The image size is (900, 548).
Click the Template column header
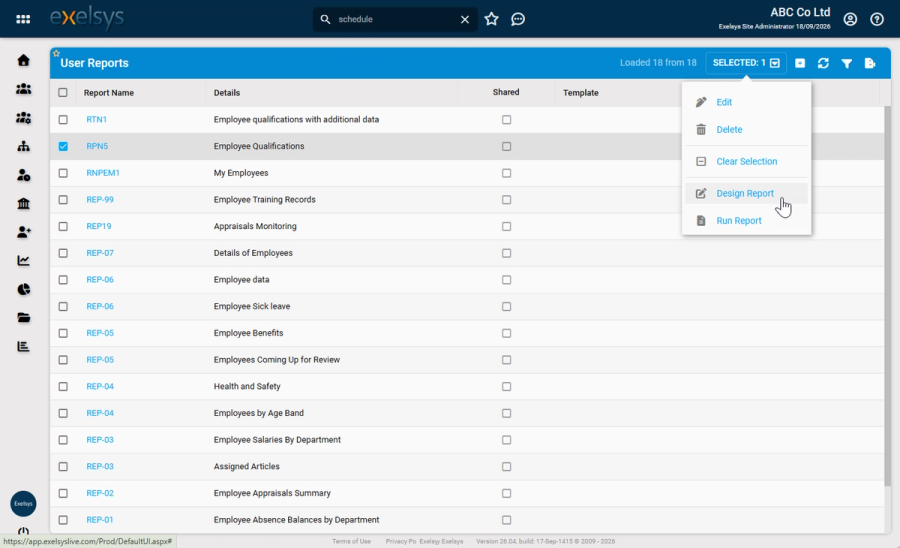pyautogui.click(x=581, y=93)
